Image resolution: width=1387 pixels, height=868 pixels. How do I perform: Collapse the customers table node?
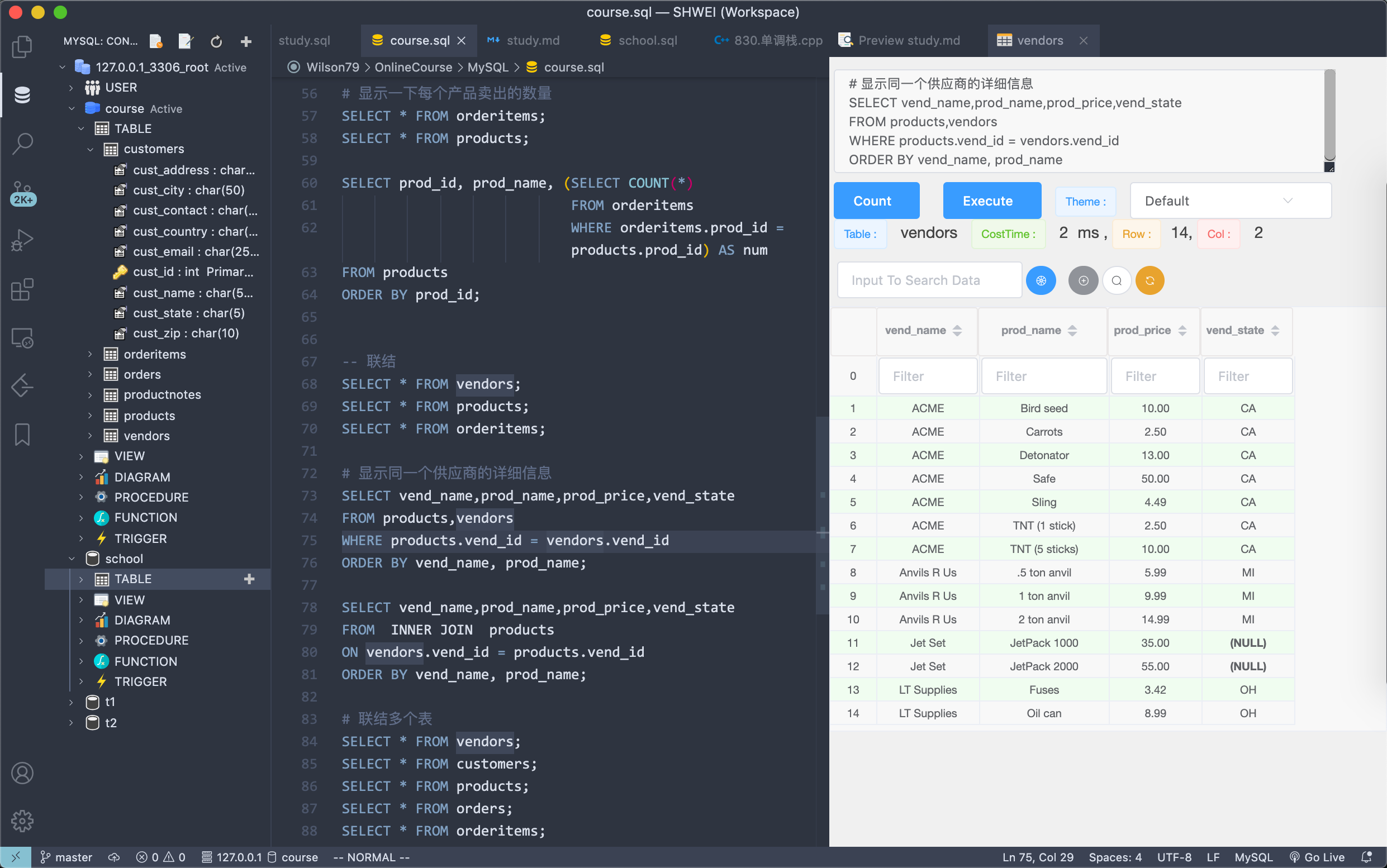[x=90, y=149]
